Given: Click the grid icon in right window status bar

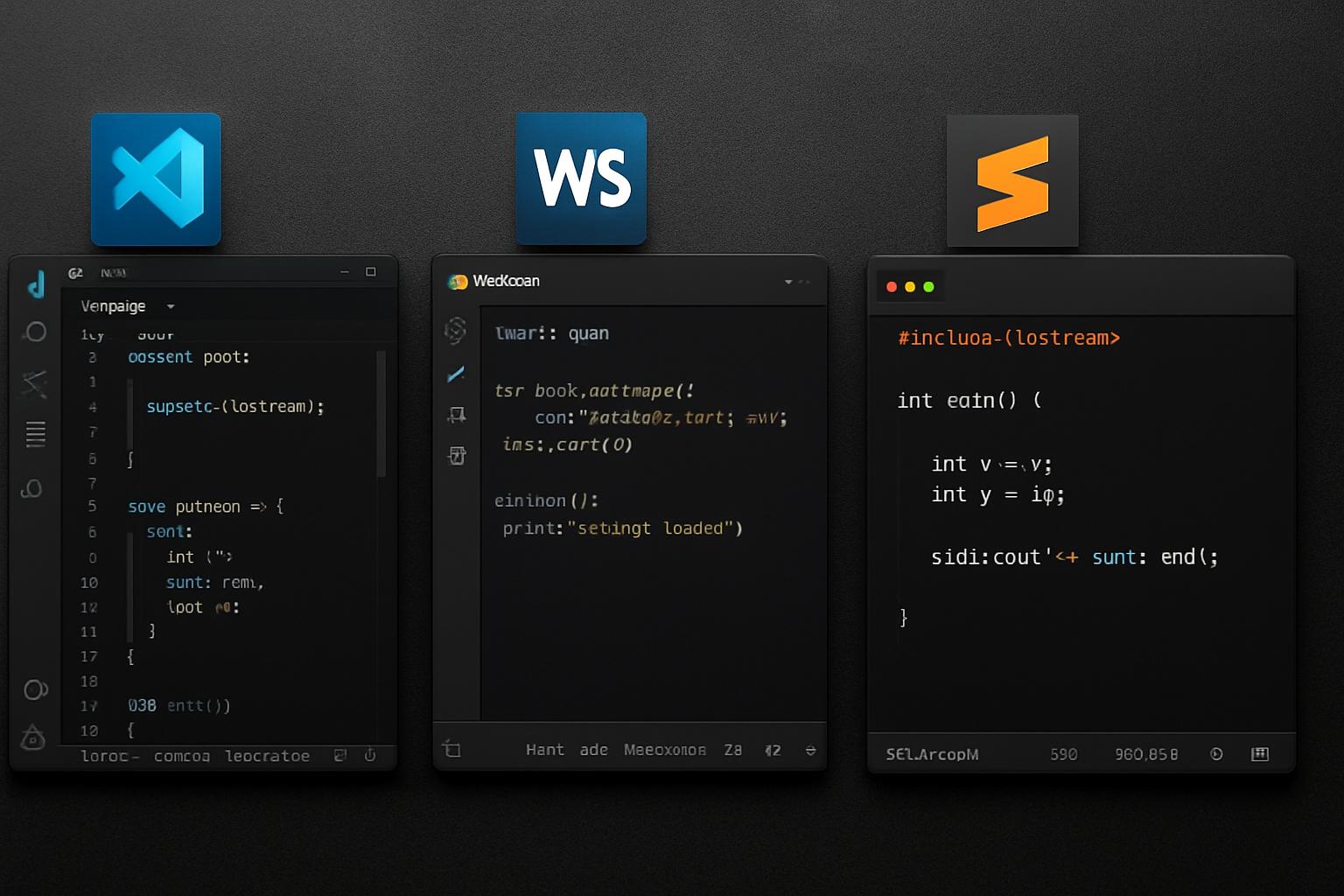Looking at the screenshot, I should (1260, 754).
